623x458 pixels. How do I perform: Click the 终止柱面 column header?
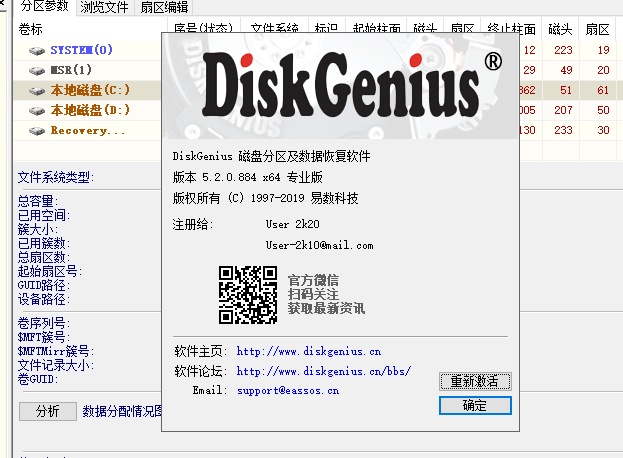coord(511,29)
